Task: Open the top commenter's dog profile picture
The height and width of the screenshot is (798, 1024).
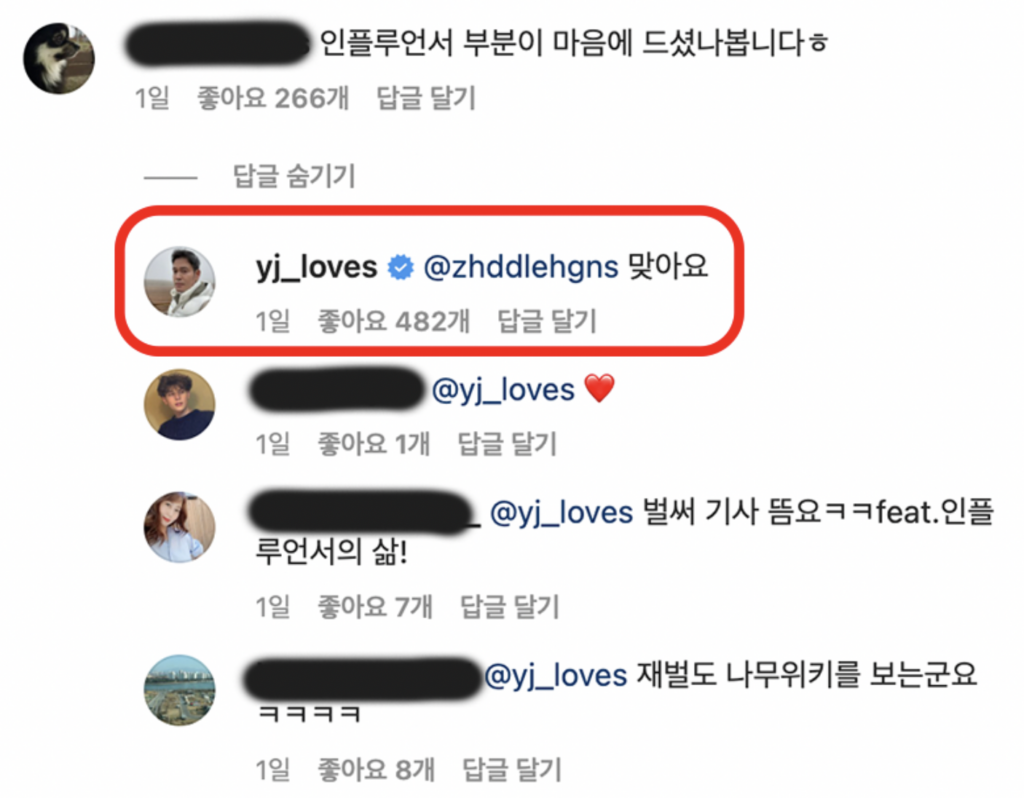Action: 59,58
